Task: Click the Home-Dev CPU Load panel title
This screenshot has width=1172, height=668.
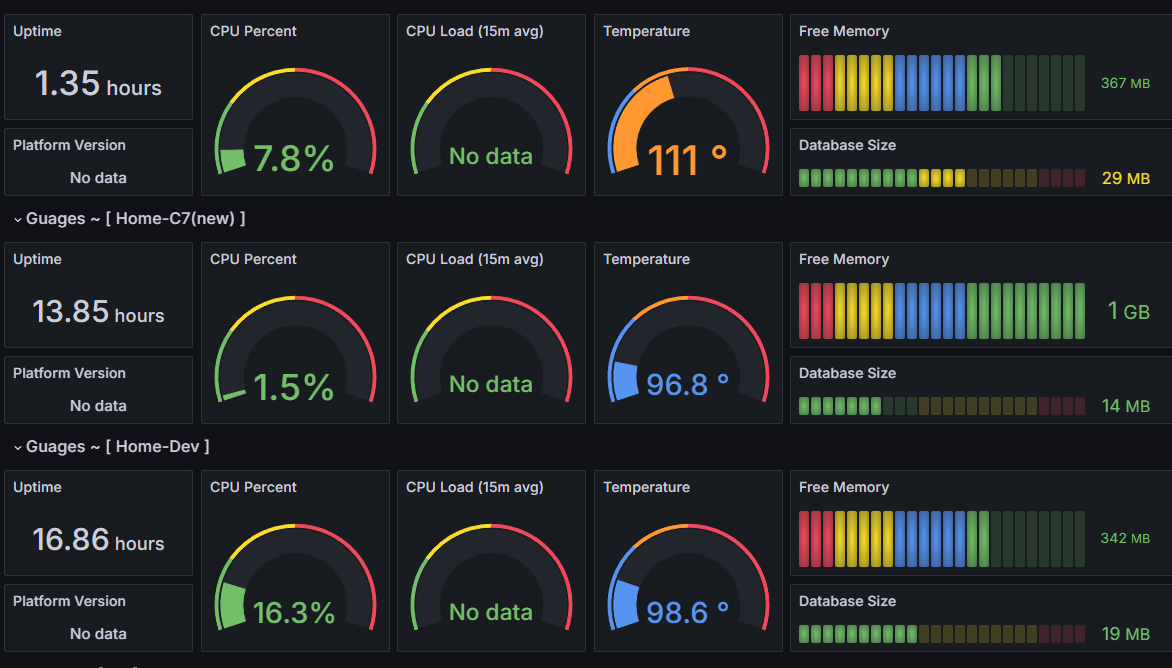Action: point(475,487)
